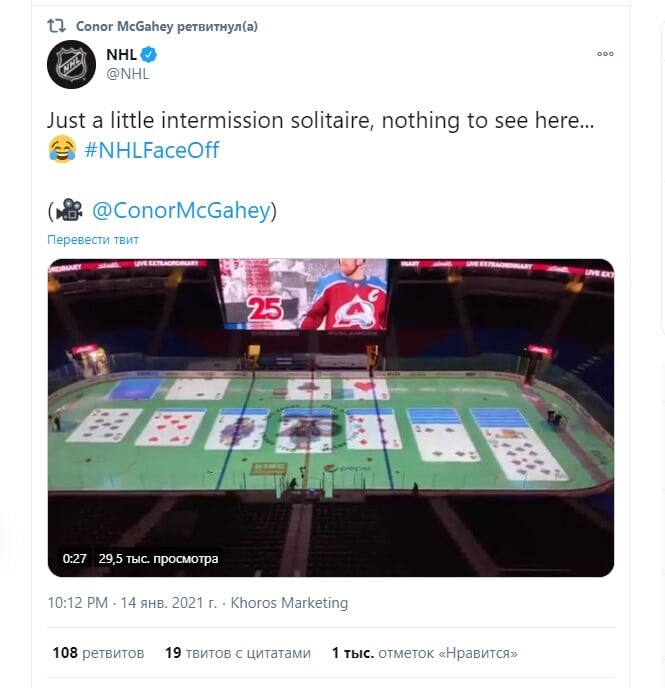Click the NHL shield logo avatar

point(71,65)
